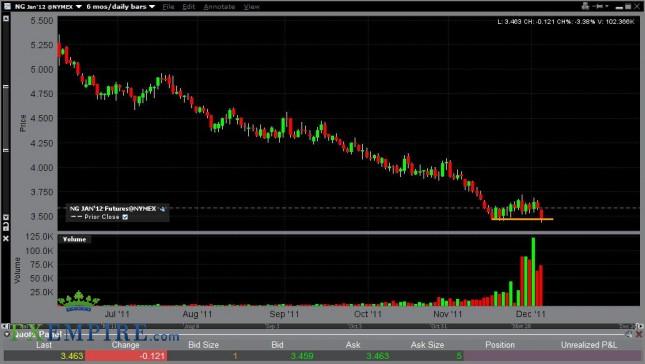Image resolution: width=645 pixels, height=364 pixels.
Task: Open the small arrow beside the pin icon
Action: click(x=607, y=6)
